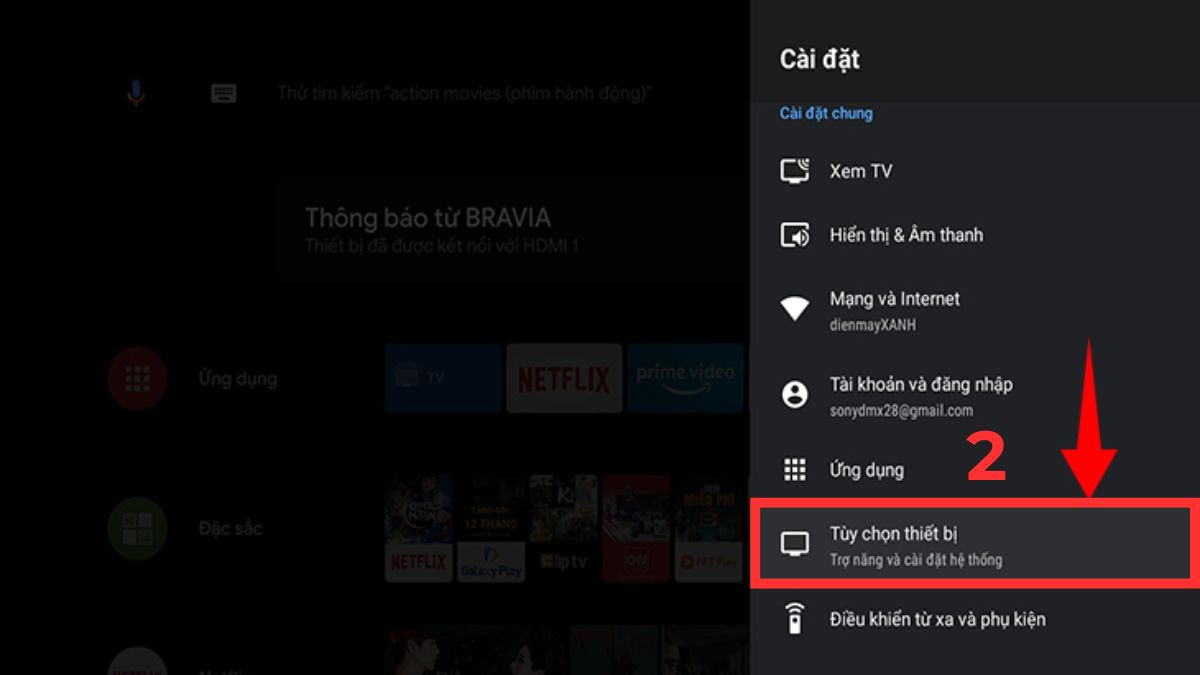Image resolution: width=1200 pixels, height=675 pixels.
Task: Click the monitor icon for Tùy chọn thiết bị
Action: point(795,545)
